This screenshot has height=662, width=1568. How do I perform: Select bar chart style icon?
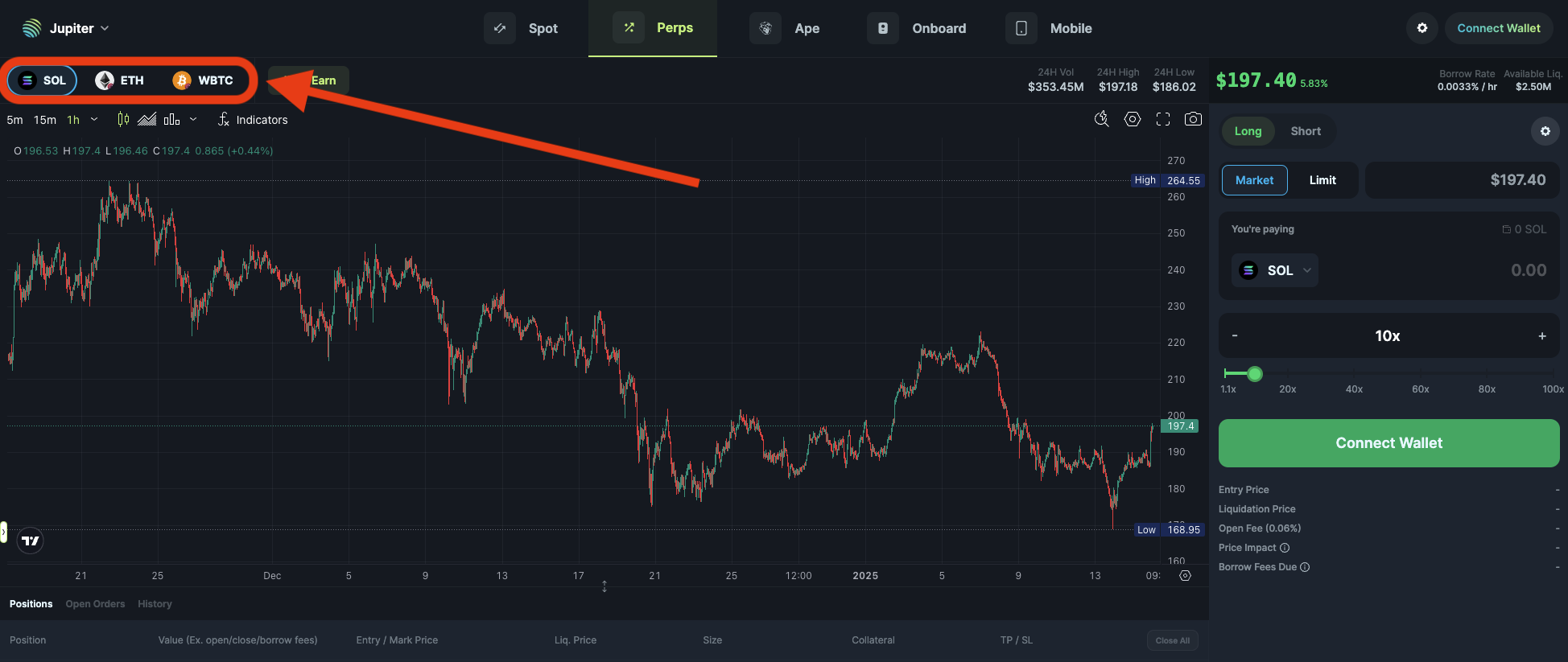click(x=171, y=119)
